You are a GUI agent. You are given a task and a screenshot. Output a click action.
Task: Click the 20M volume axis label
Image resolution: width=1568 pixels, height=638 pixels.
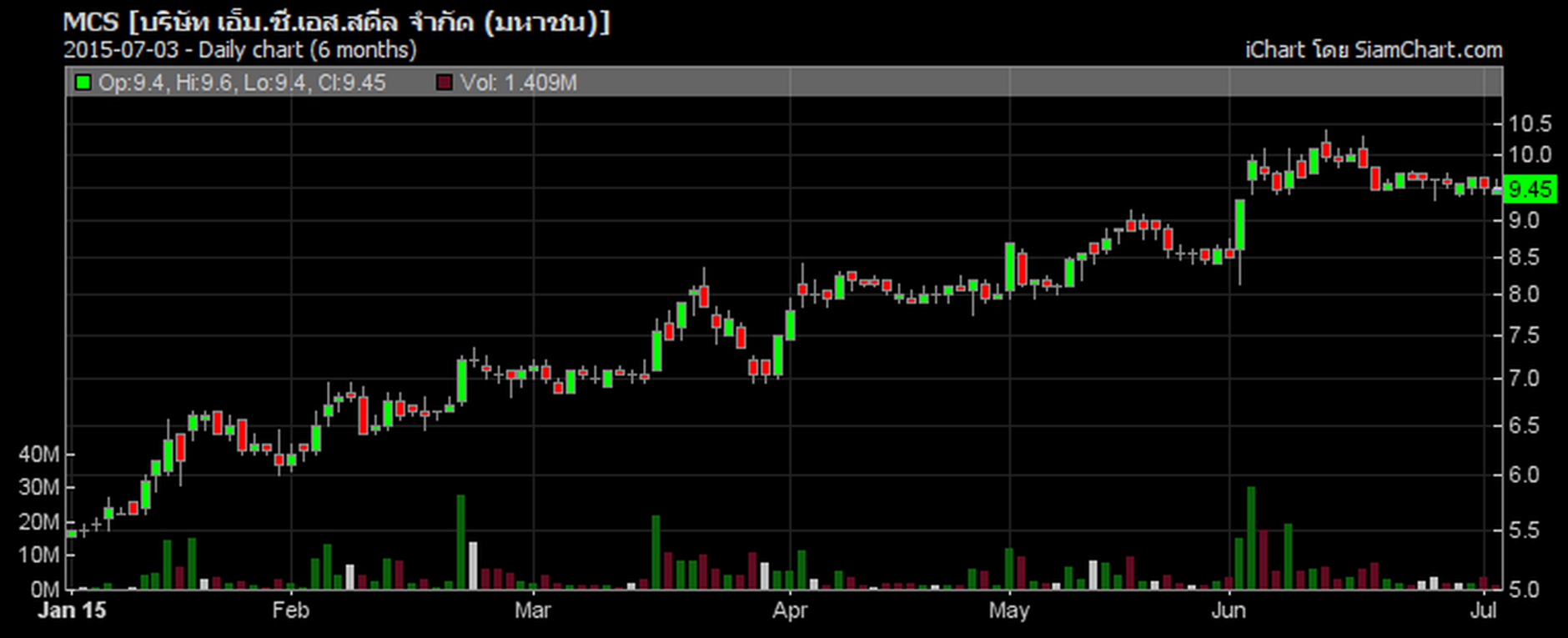pyautogui.click(x=39, y=522)
